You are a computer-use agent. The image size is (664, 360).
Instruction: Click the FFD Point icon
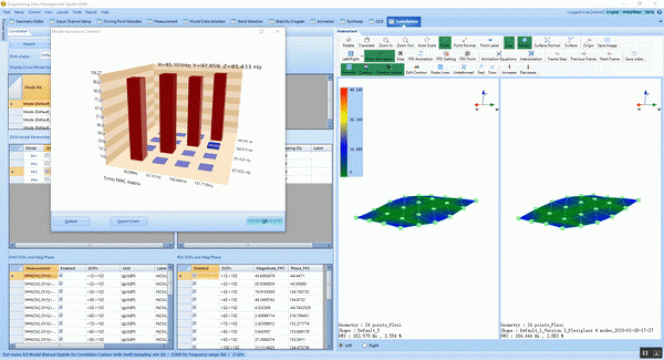pyautogui.click(x=468, y=55)
